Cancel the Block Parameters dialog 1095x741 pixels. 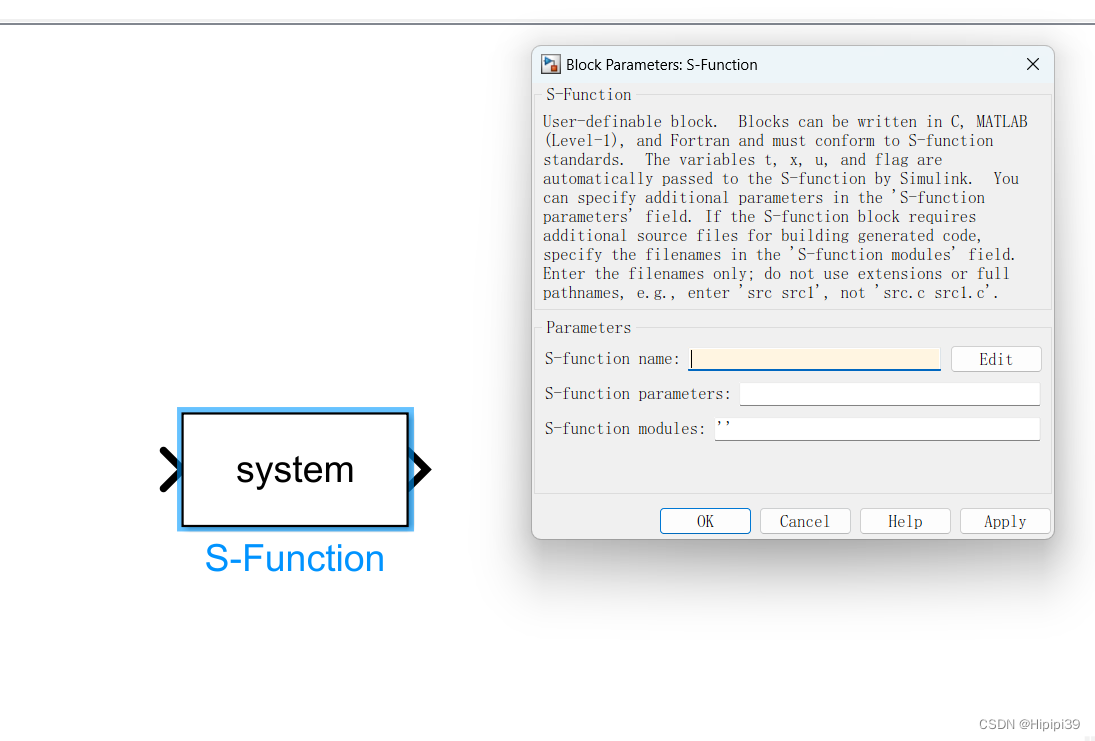[x=805, y=520]
